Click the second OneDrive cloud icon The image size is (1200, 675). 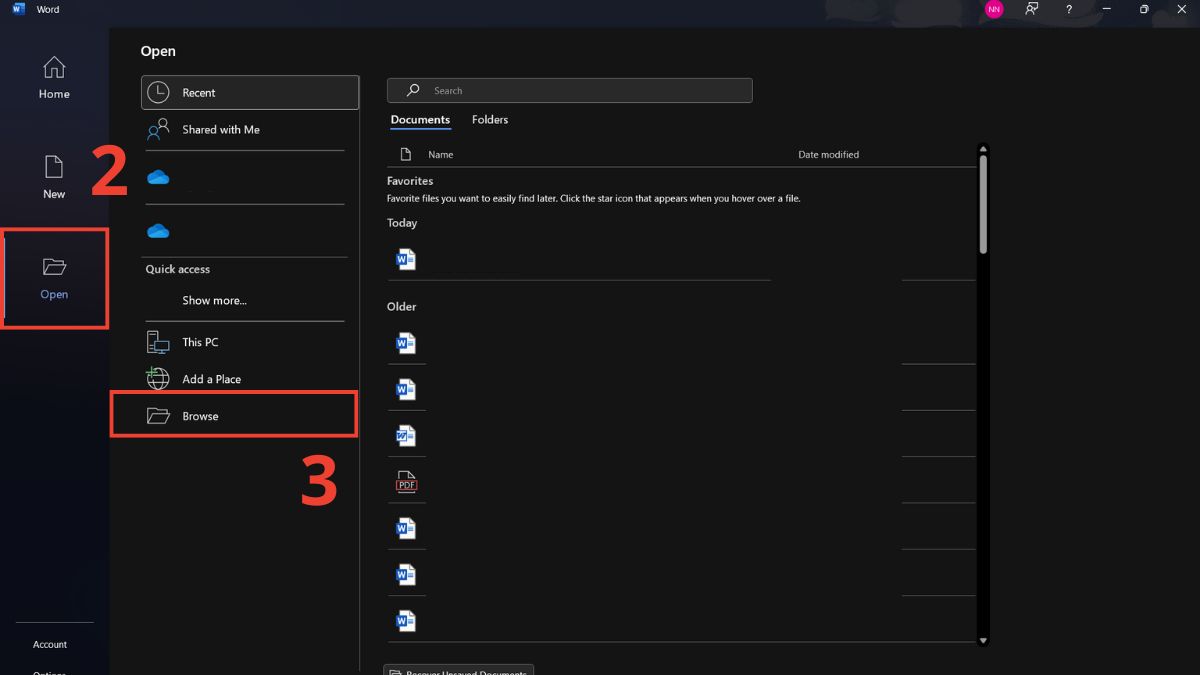(158, 231)
